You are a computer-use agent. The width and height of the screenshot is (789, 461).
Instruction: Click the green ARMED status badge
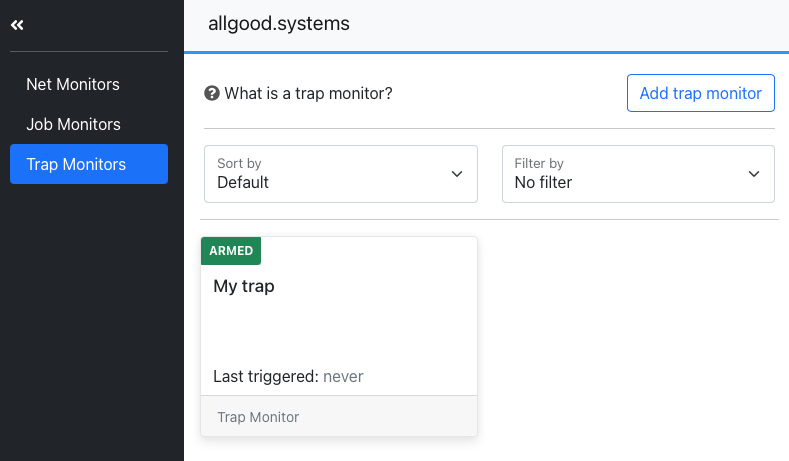coord(231,251)
